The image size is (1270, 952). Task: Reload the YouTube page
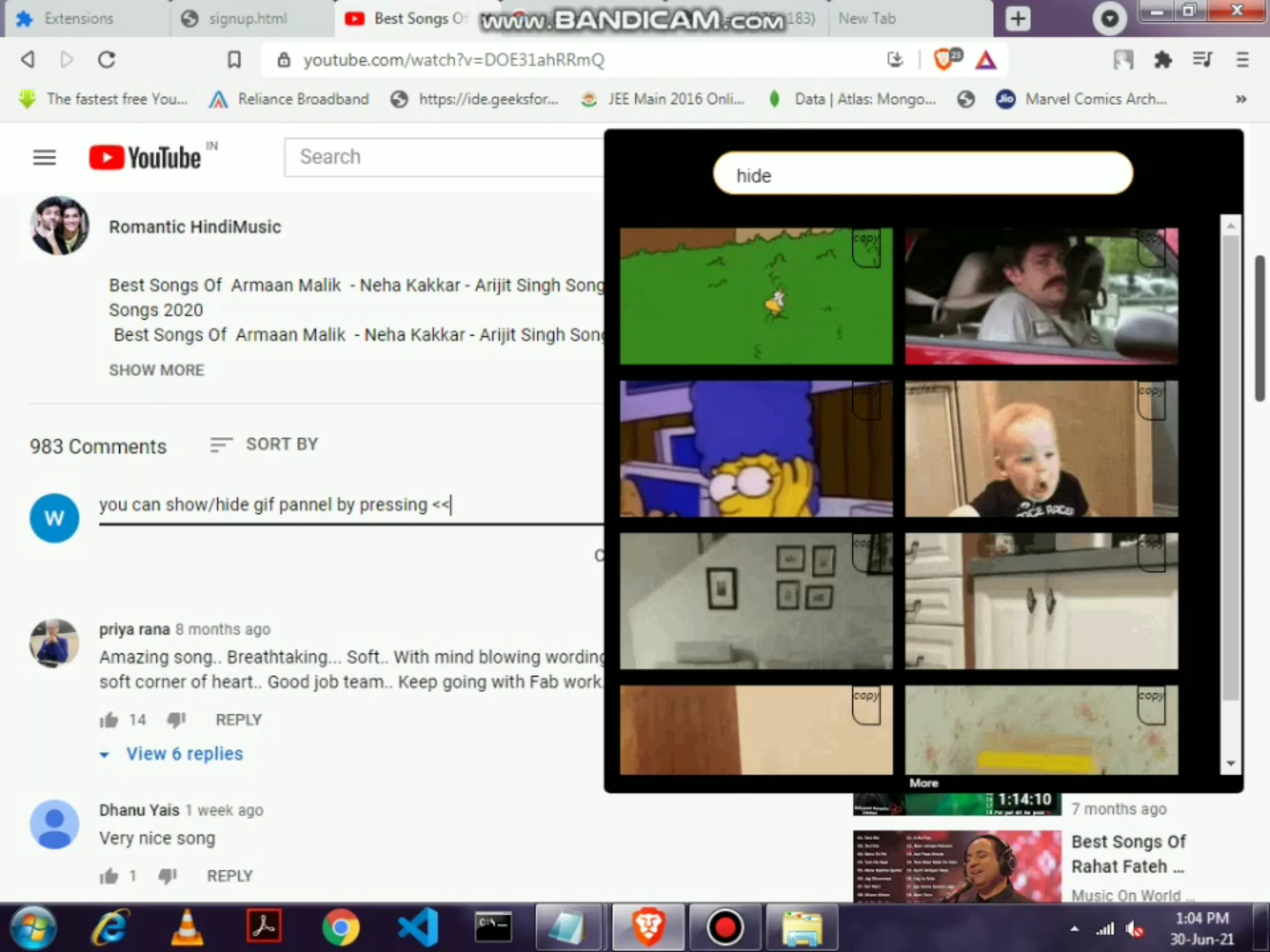click(x=107, y=59)
